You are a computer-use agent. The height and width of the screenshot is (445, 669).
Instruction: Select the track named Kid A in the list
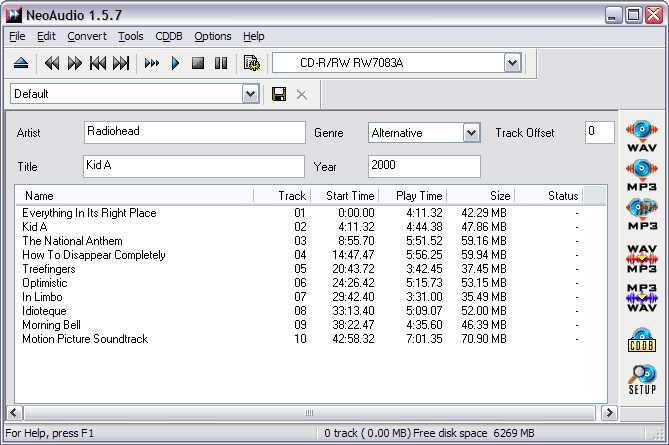click(x=35, y=227)
